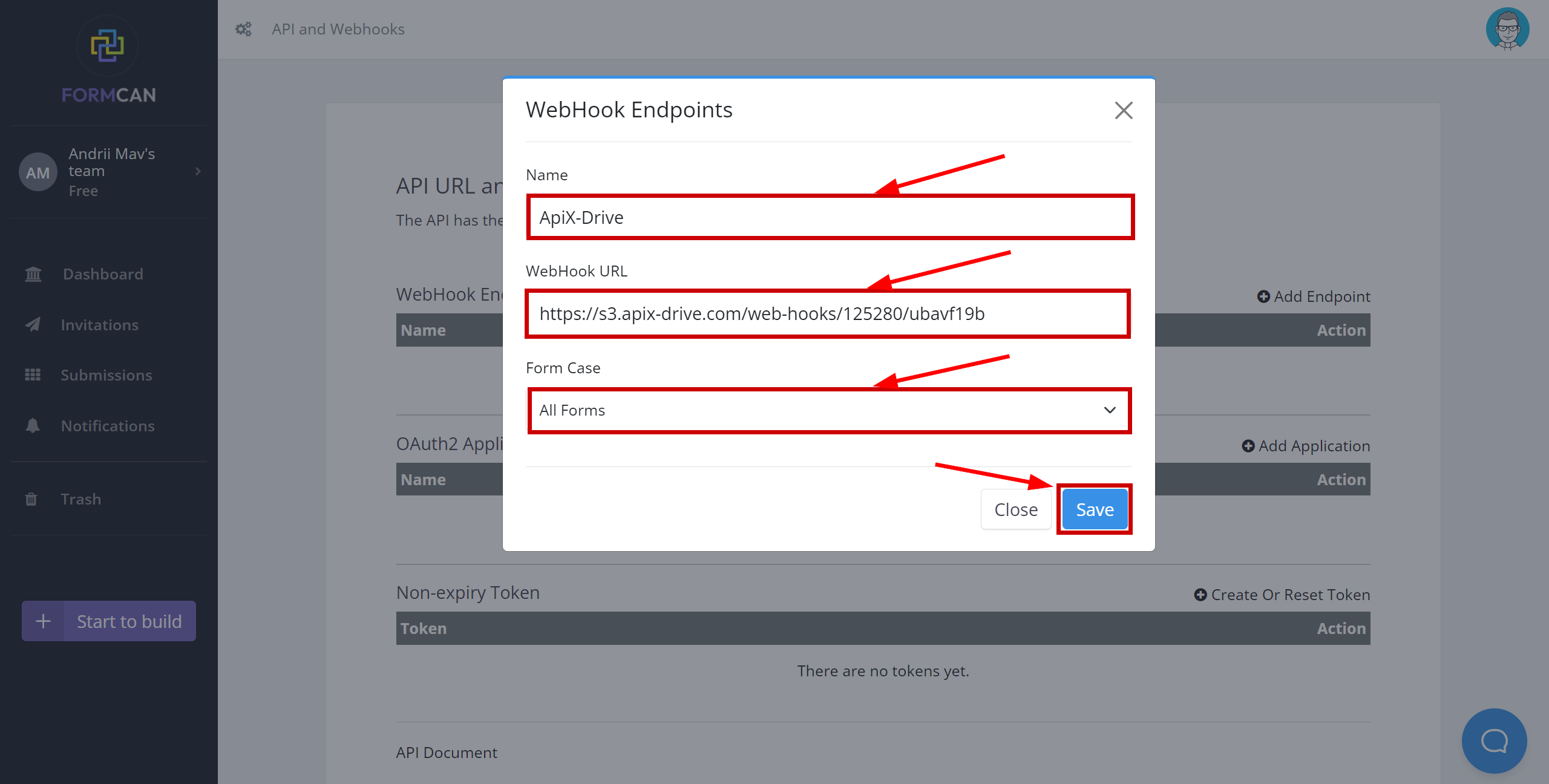Open the Form Case All Forms dropdown
1549x784 pixels.
tap(830, 410)
